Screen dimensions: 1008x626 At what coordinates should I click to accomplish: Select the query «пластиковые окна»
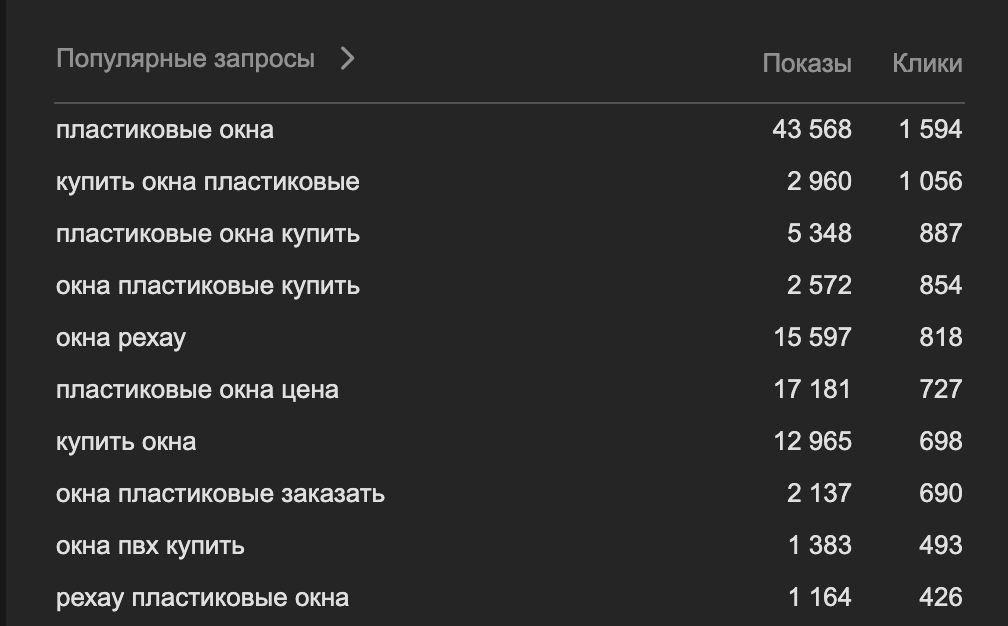pos(165,130)
